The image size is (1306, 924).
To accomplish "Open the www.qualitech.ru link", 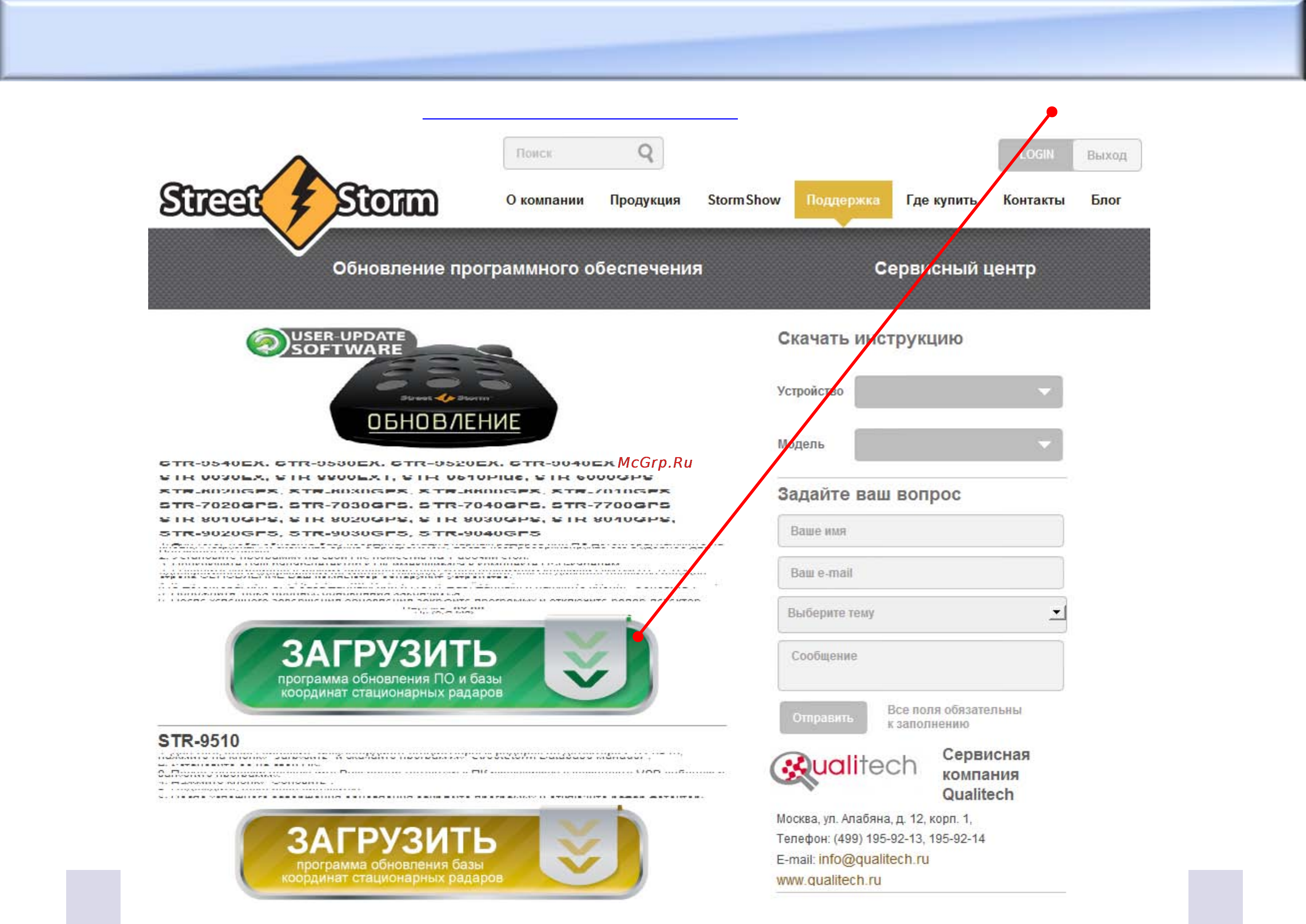I will coord(829,880).
